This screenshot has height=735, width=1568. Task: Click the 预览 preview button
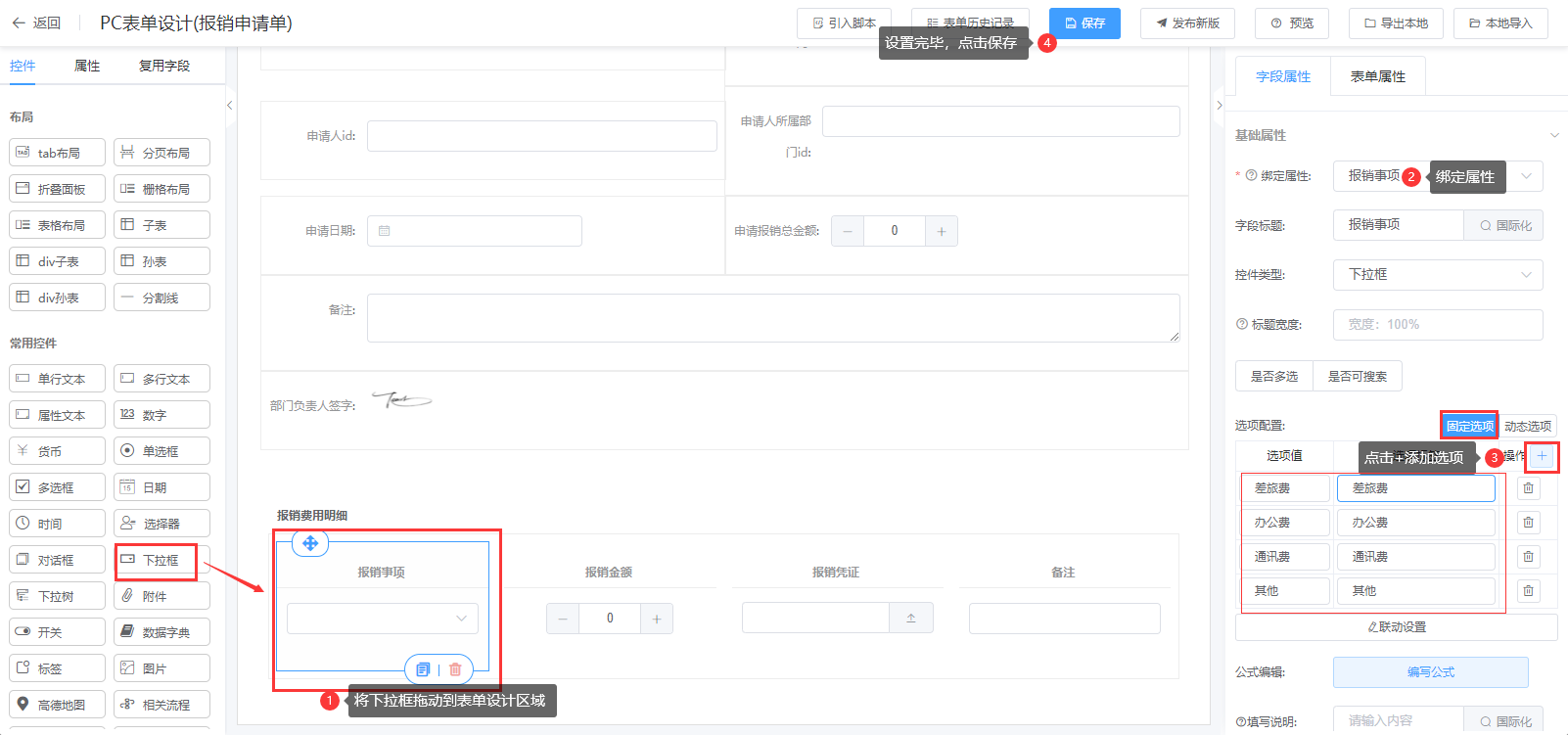pyautogui.click(x=1292, y=23)
